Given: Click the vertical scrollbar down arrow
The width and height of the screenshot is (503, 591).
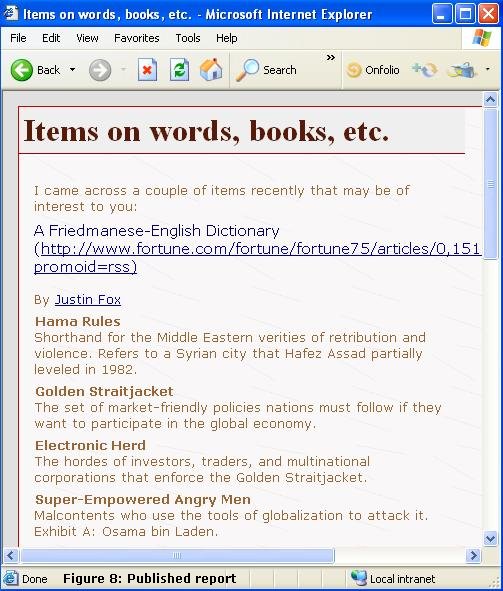Looking at the screenshot, I should click(x=490, y=539).
